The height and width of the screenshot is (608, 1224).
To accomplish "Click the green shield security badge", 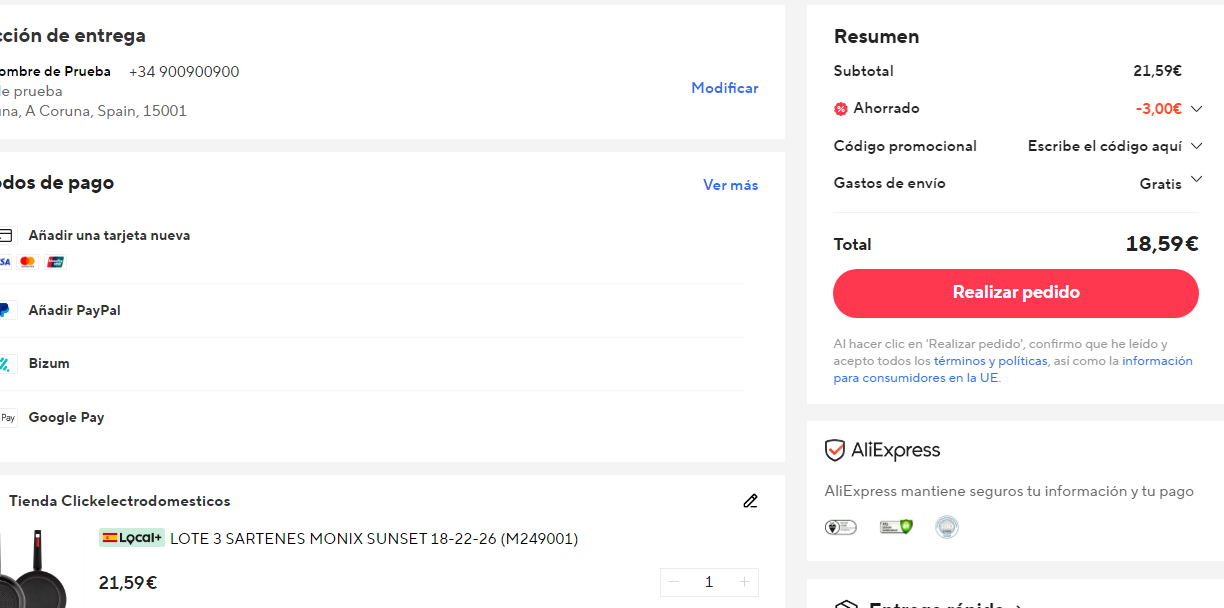I will pyautogui.click(x=896, y=527).
